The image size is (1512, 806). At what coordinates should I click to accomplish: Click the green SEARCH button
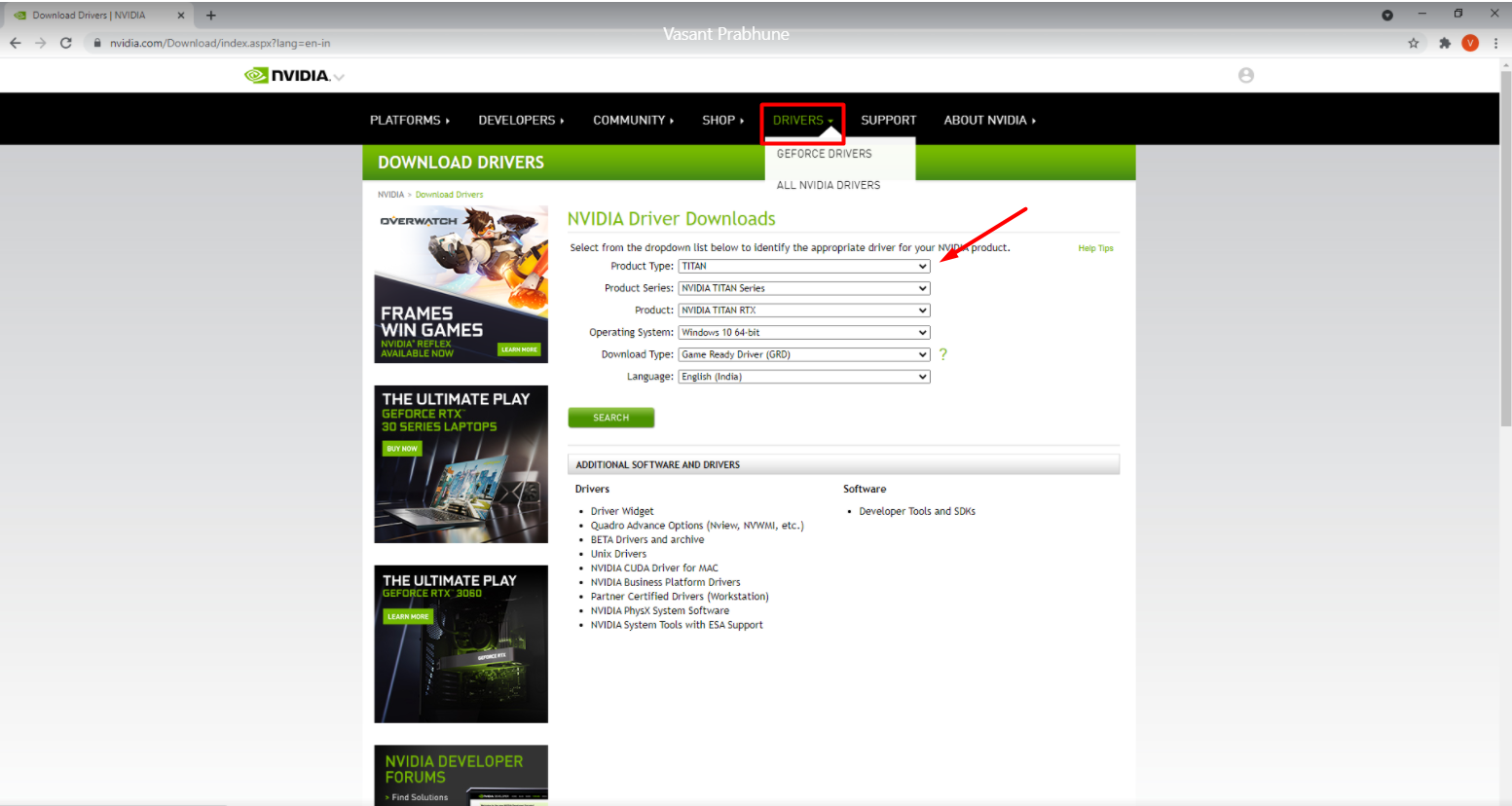click(611, 418)
